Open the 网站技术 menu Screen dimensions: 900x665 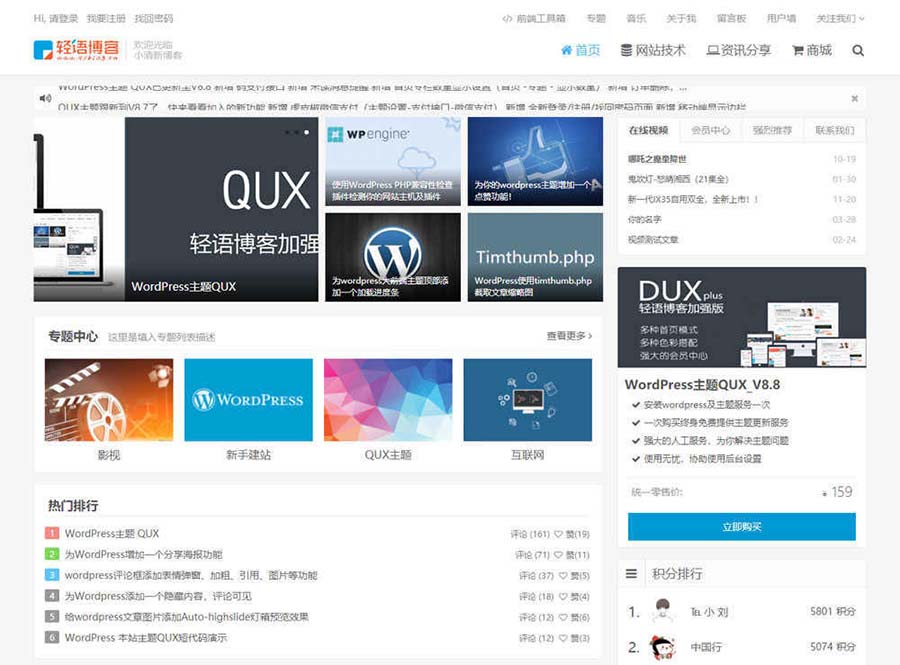coord(653,50)
